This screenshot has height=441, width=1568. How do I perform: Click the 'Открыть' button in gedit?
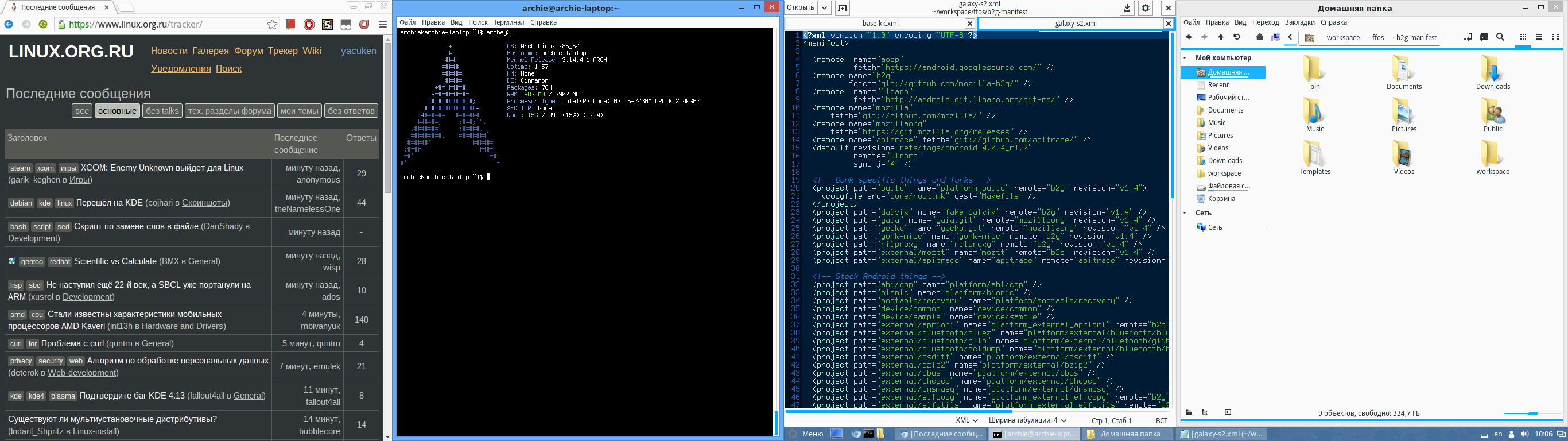[x=800, y=8]
